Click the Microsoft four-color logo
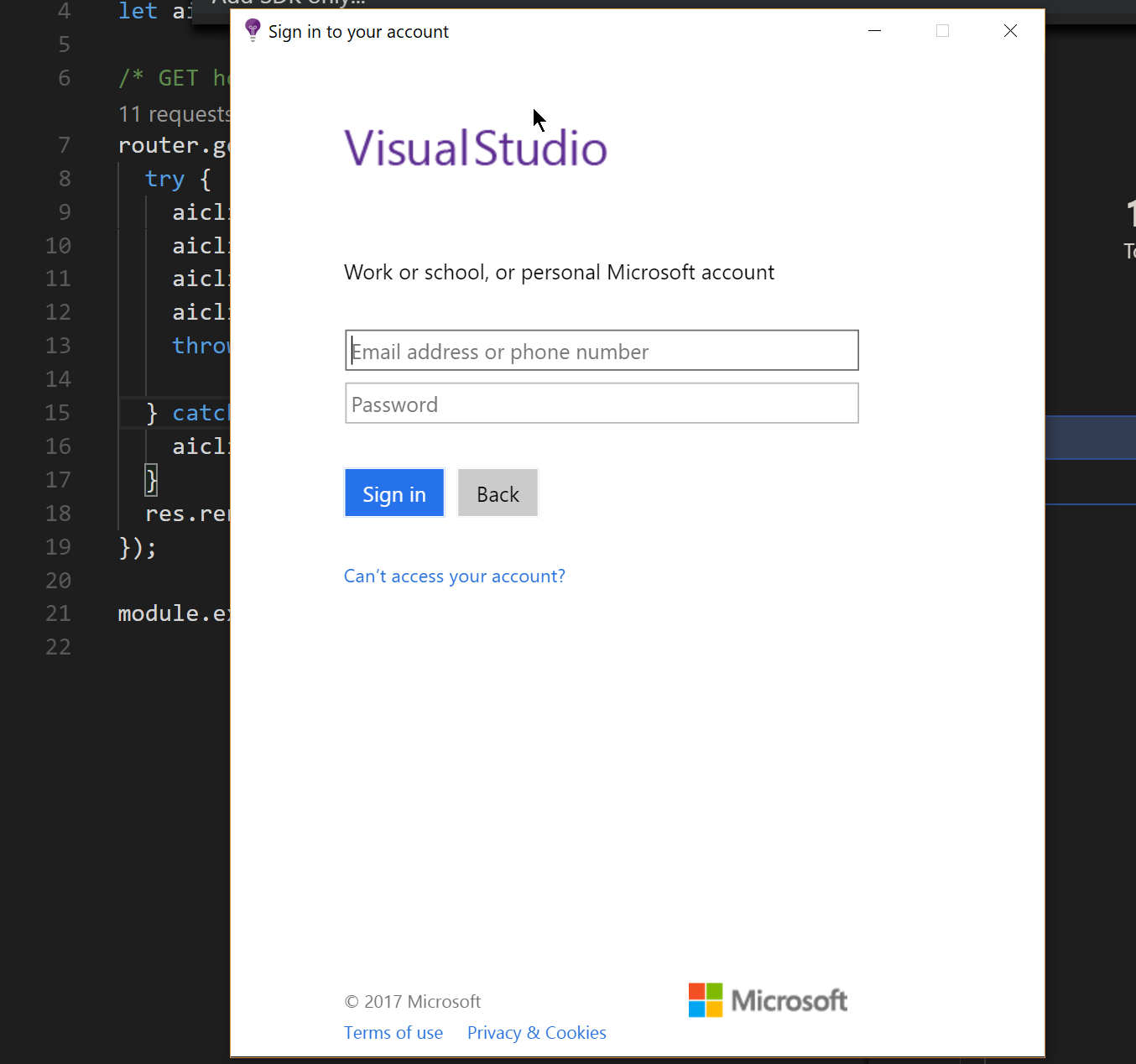This screenshot has height=1064, width=1136. pos(706,1000)
